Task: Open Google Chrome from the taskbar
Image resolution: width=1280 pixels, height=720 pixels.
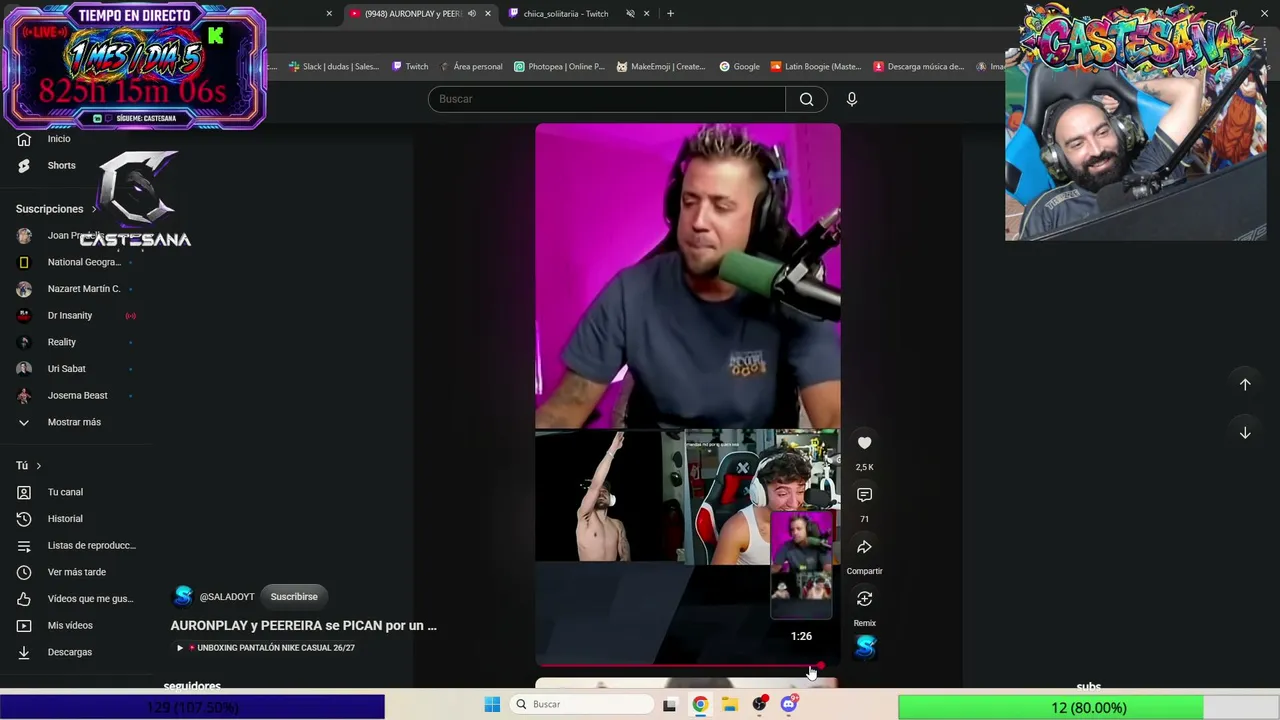Action: click(x=700, y=705)
